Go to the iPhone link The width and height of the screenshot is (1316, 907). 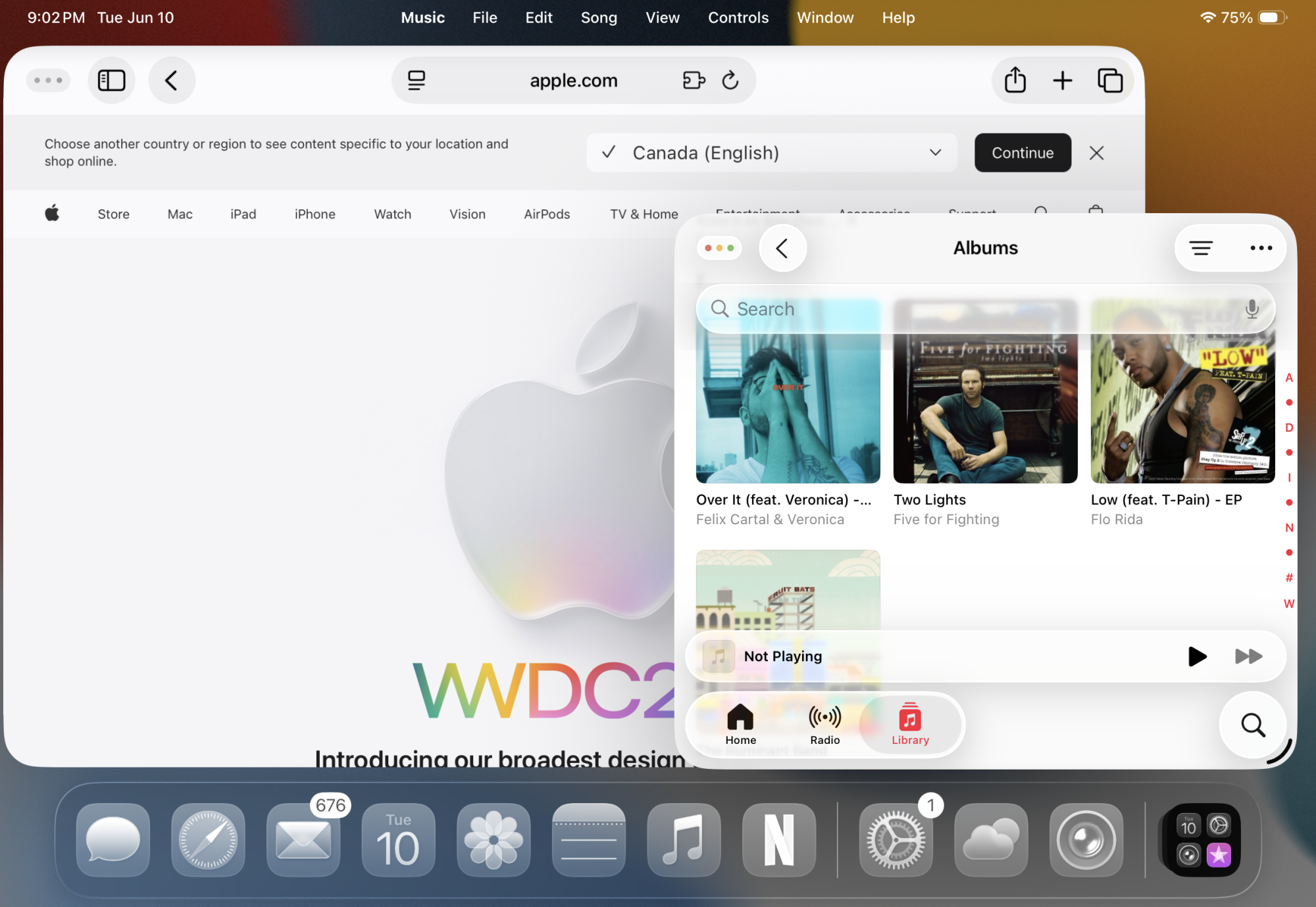coord(315,214)
